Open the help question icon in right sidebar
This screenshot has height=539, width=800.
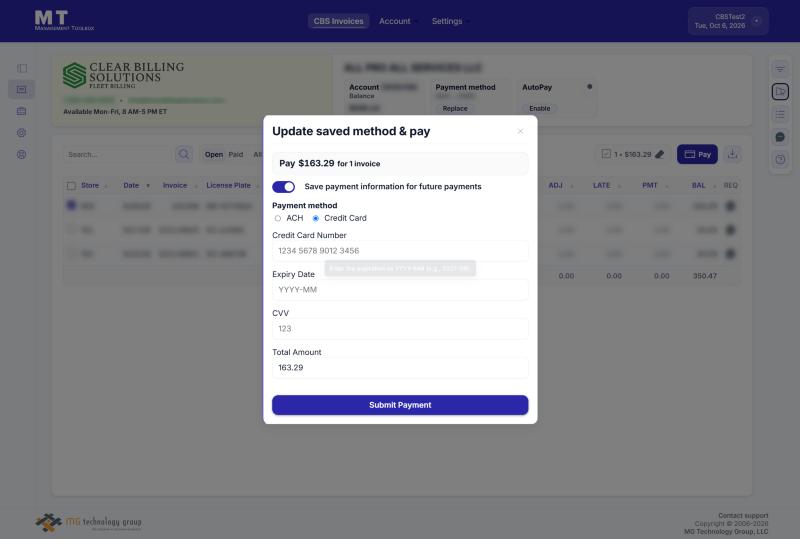pyautogui.click(x=780, y=159)
